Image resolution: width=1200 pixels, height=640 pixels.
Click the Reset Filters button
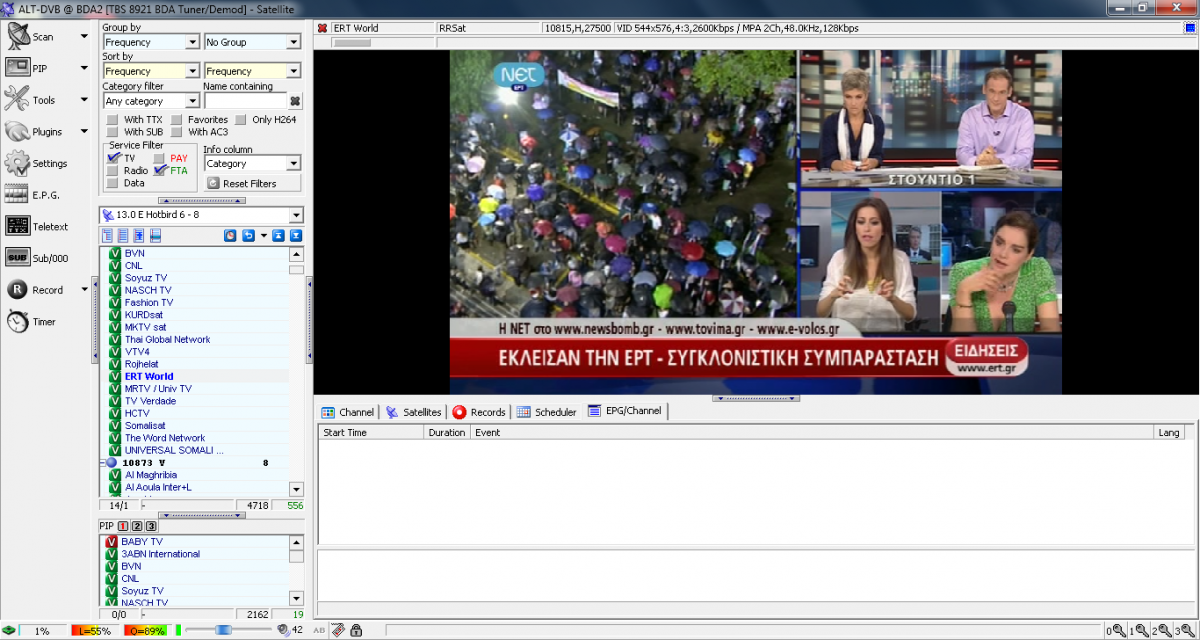254,183
